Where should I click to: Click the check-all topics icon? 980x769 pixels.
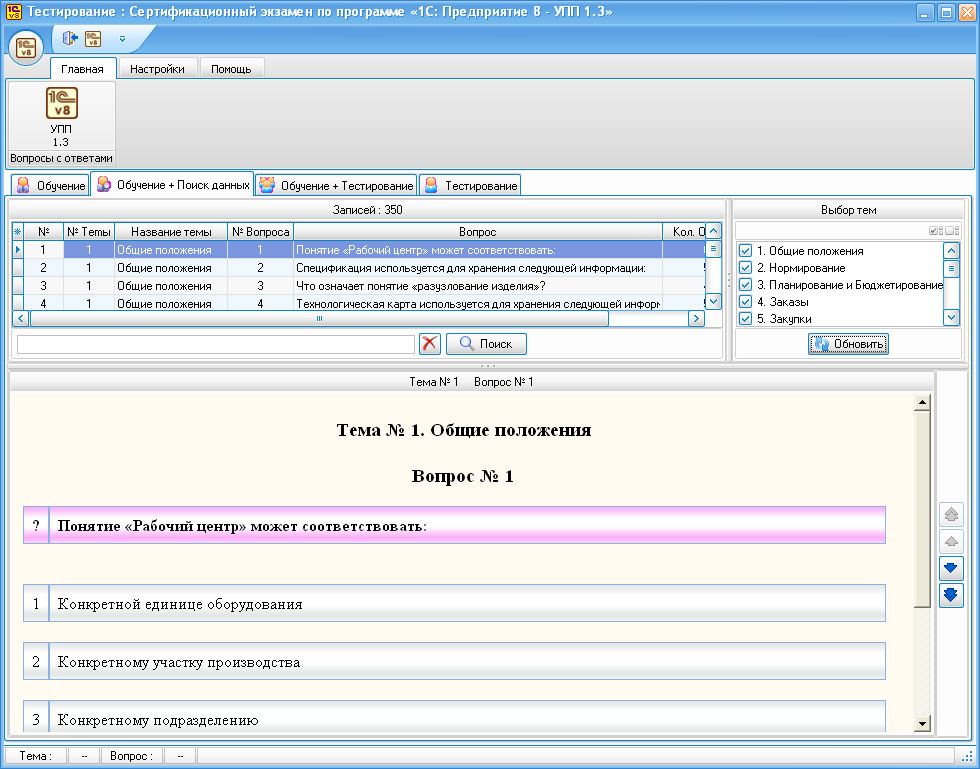tap(936, 230)
